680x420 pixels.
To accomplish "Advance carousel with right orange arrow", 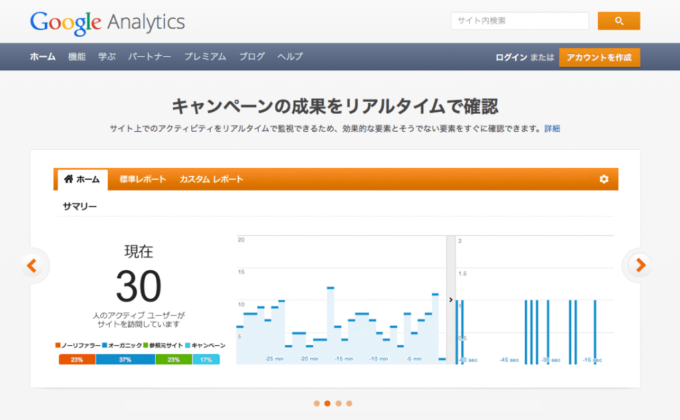I will [x=640, y=265].
